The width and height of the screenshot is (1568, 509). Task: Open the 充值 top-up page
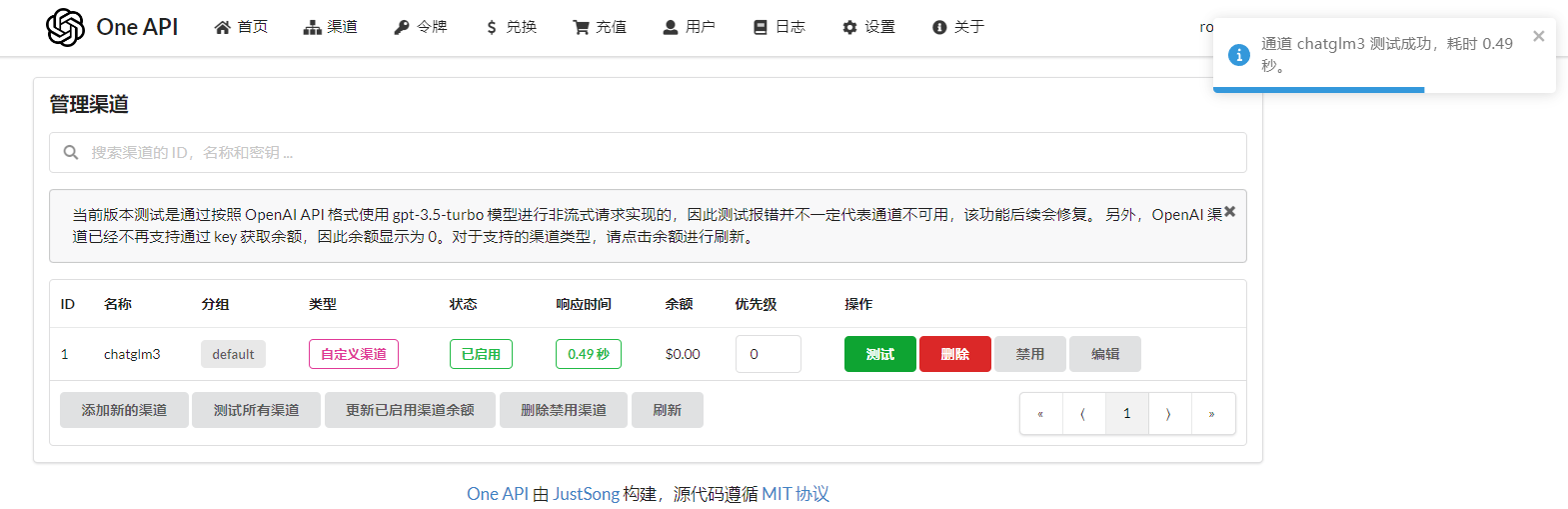tap(599, 27)
